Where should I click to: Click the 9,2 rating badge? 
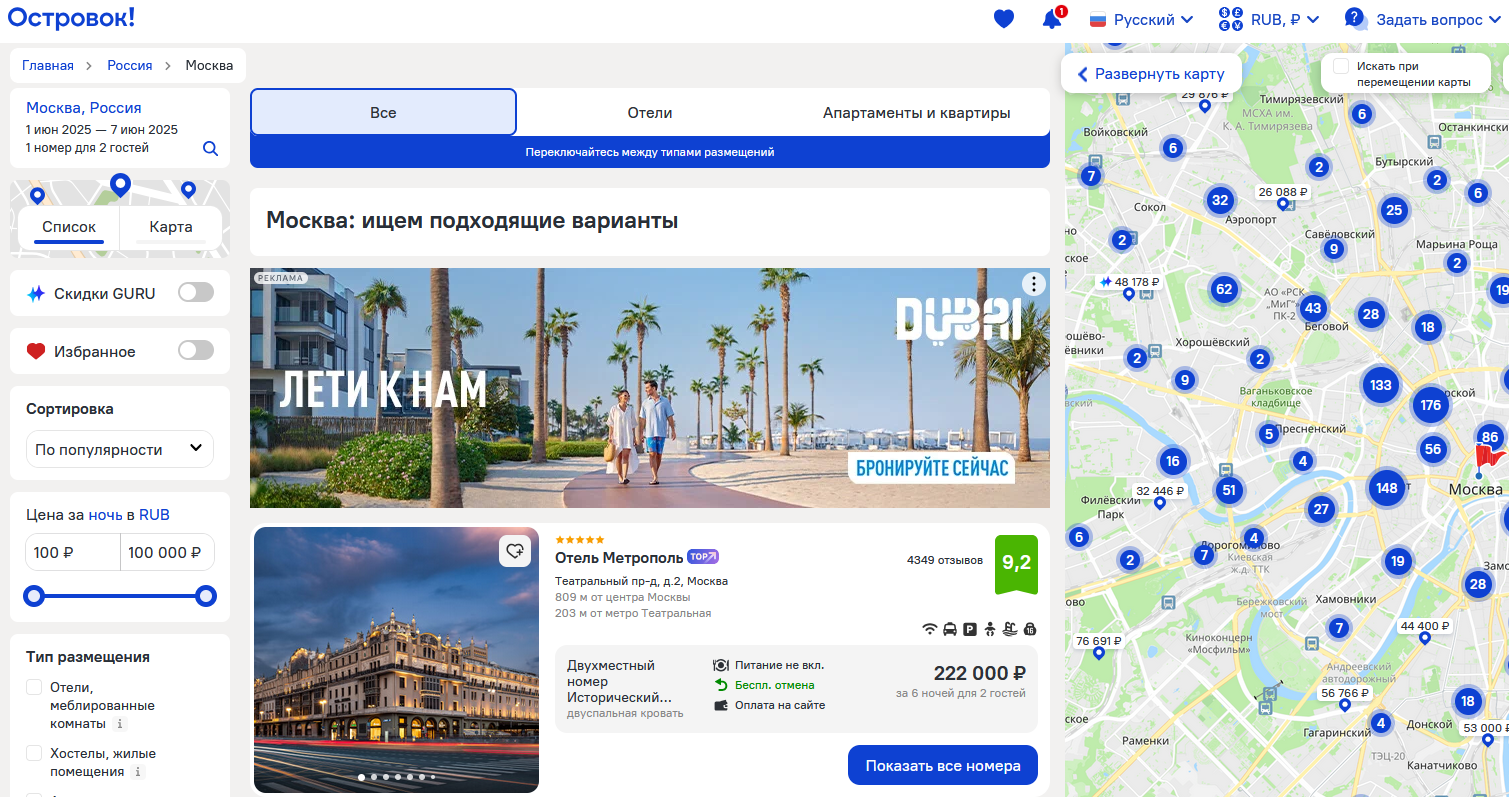click(x=1016, y=564)
